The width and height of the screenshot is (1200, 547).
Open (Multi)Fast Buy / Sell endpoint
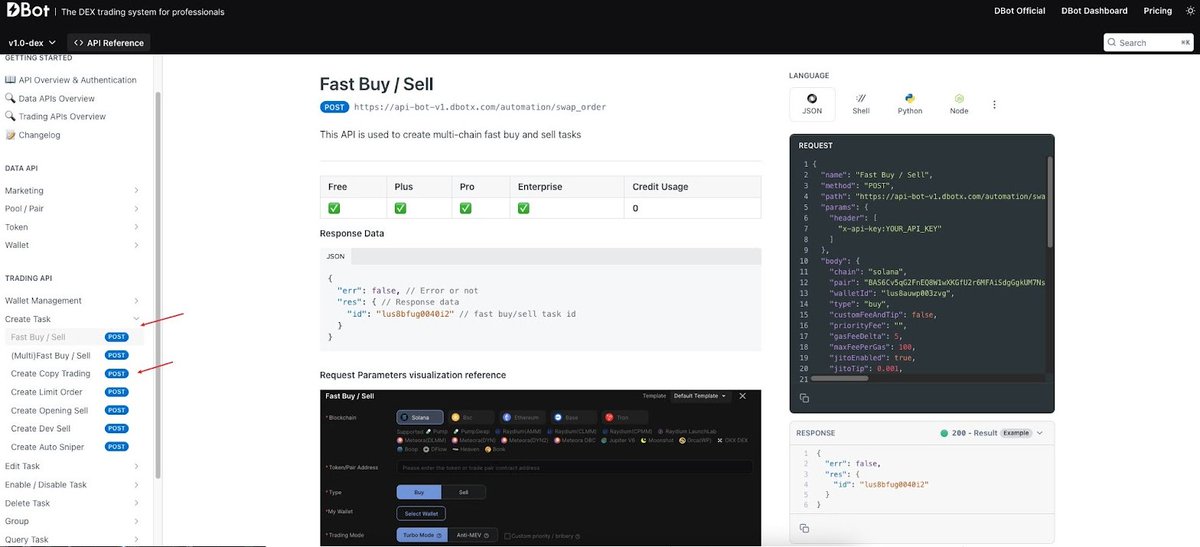click(70, 355)
